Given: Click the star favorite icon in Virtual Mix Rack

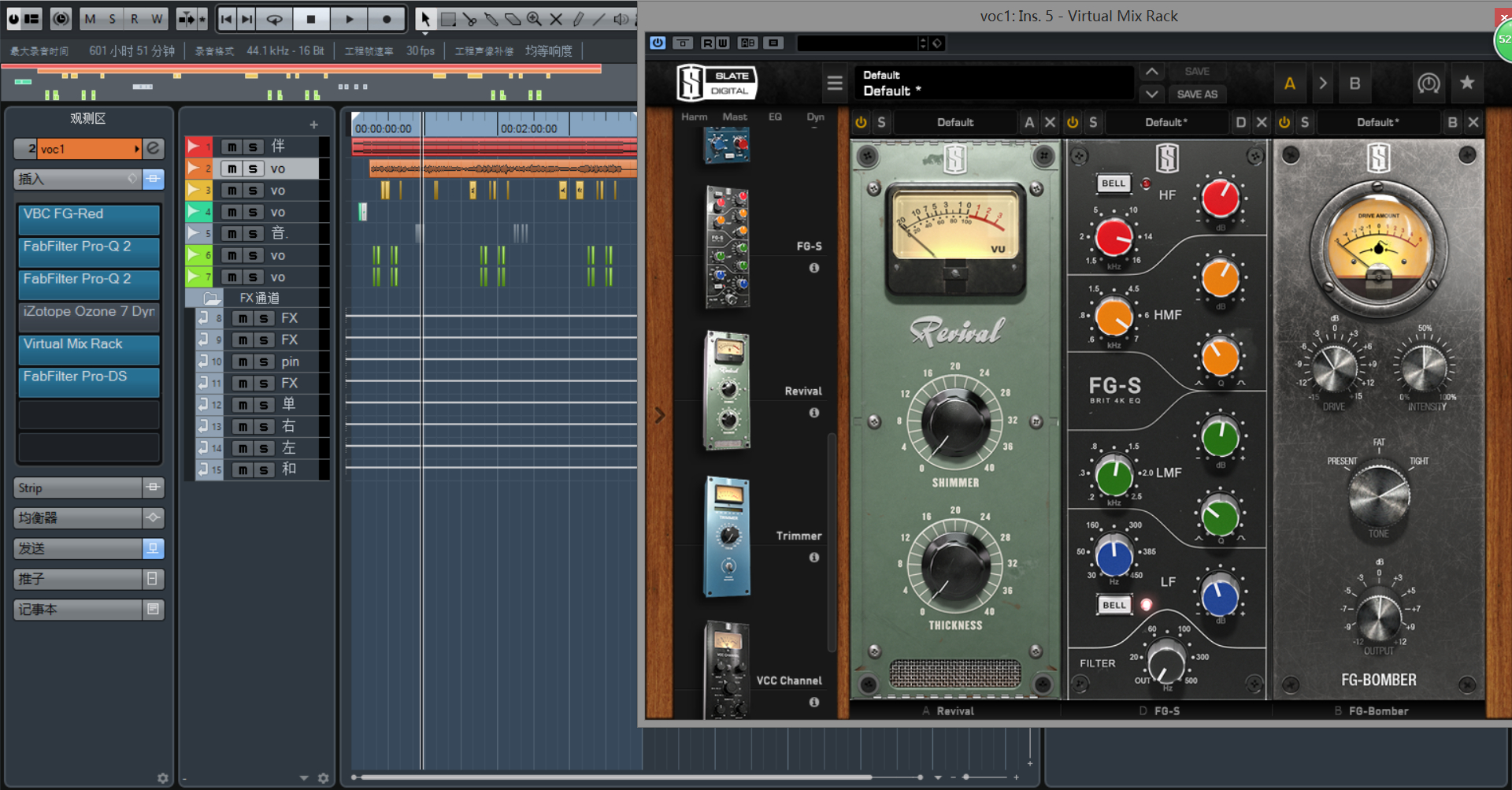Looking at the screenshot, I should 1467,83.
